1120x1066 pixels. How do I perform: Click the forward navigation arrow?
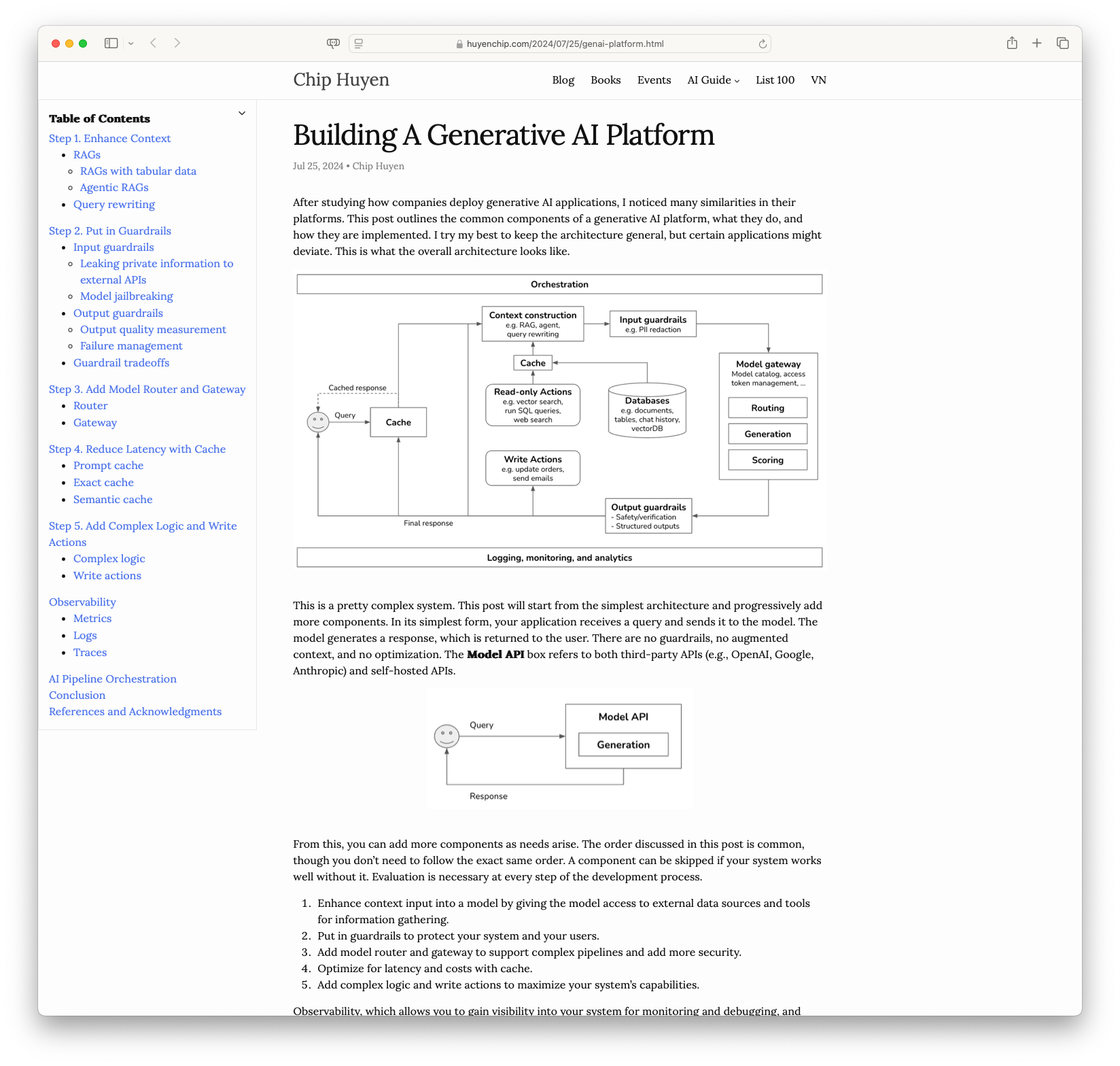point(177,43)
